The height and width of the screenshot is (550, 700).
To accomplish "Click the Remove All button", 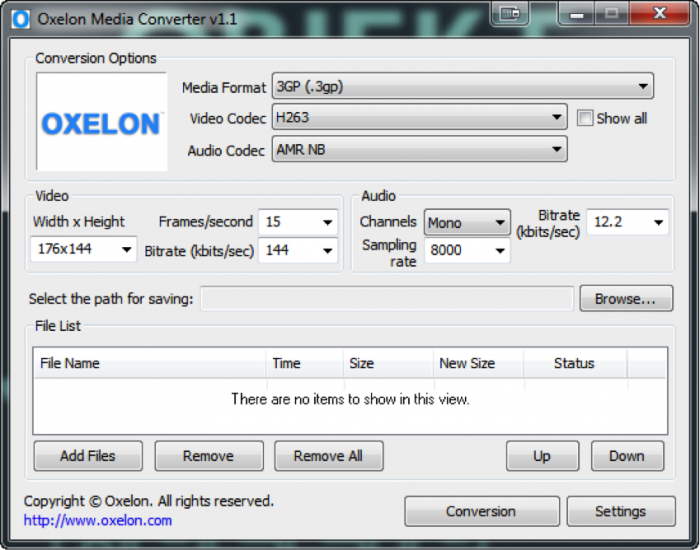I will click(329, 456).
